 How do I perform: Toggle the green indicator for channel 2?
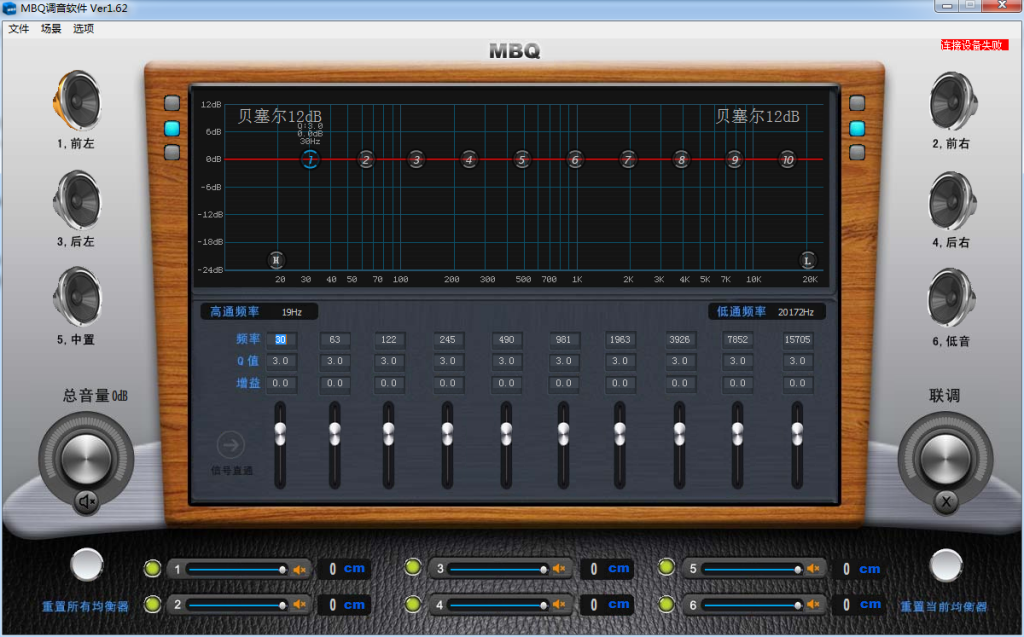tap(152, 604)
